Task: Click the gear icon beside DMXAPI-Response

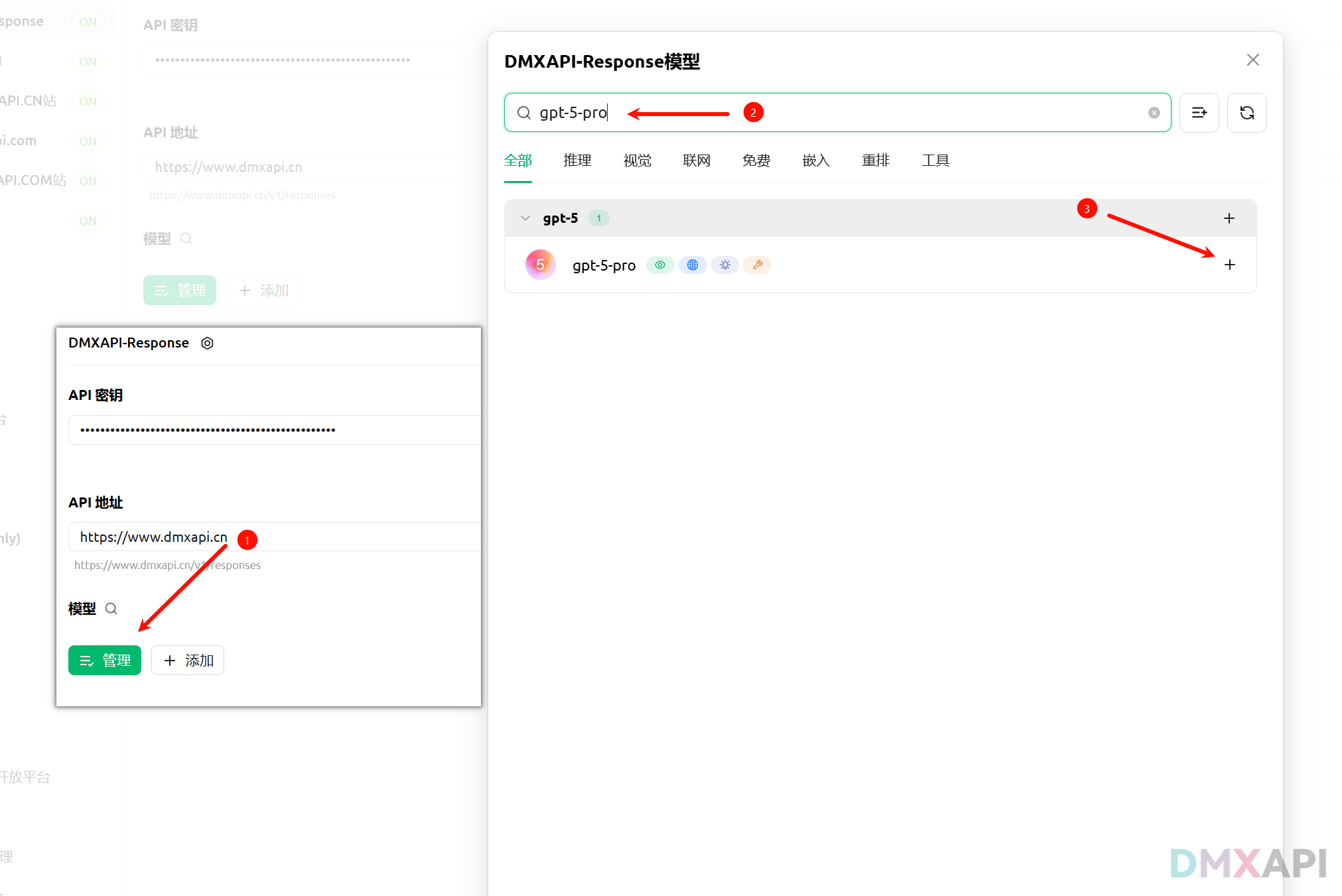Action: pos(207,343)
